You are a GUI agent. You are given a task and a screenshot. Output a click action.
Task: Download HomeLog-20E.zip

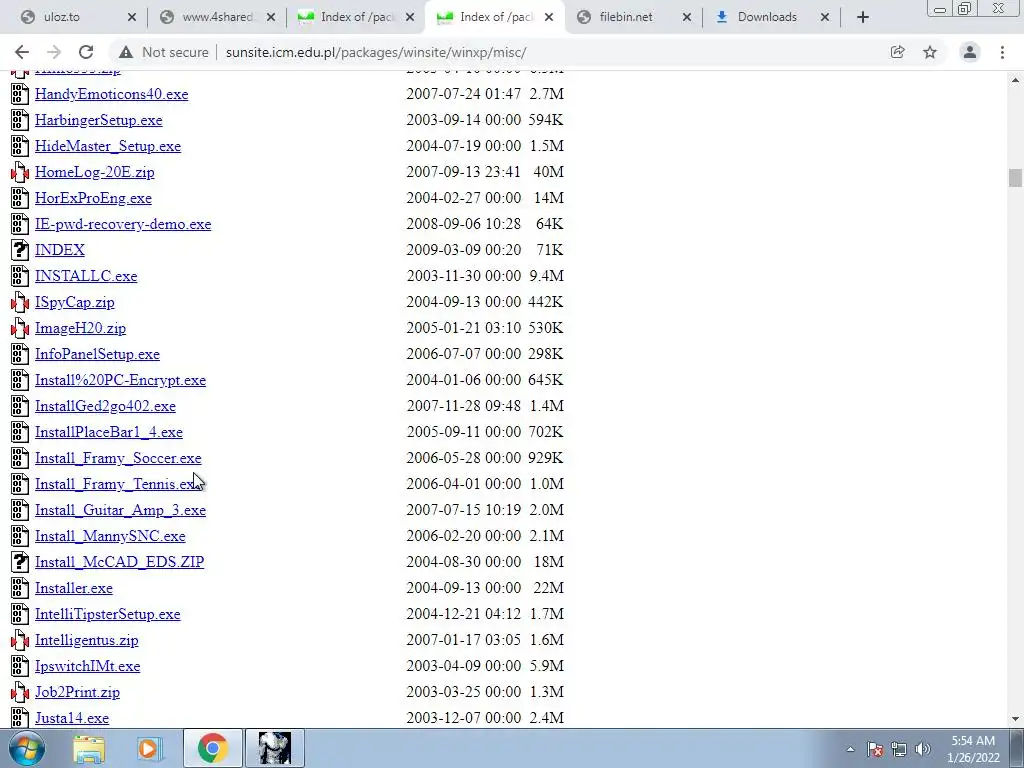point(95,172)
